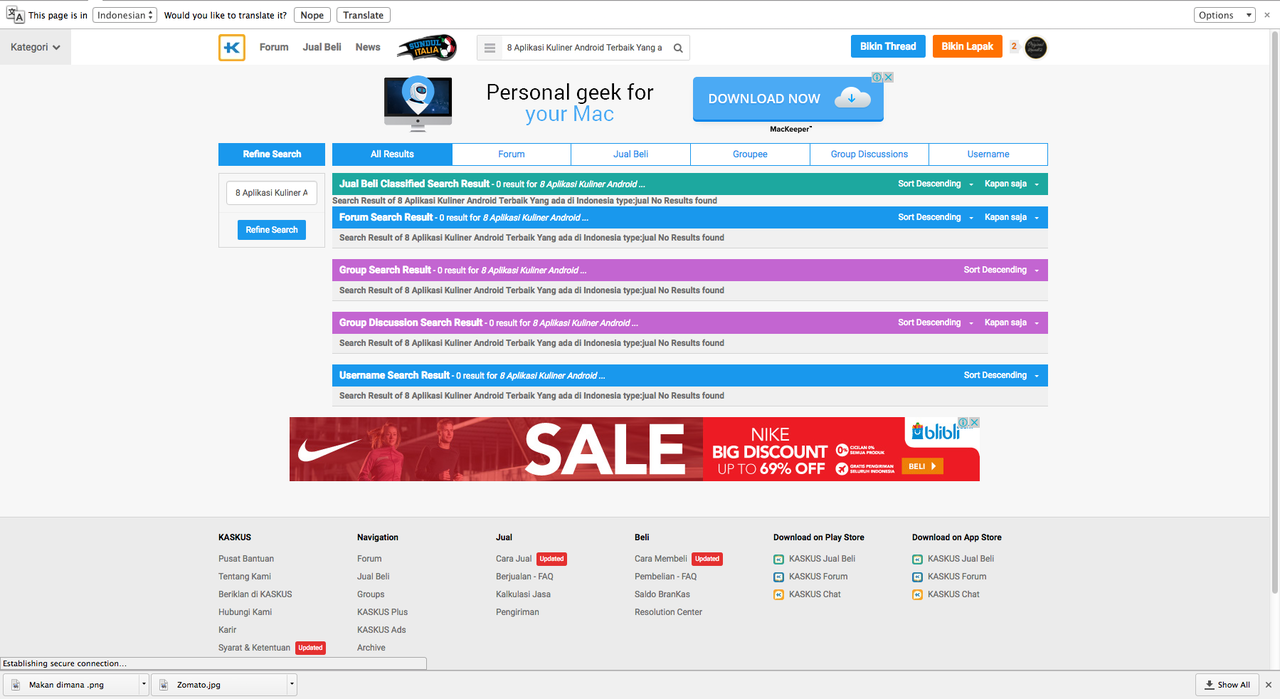This screenshot has height=699, width=1280.
Task: Click Nope on the translate bar
Action: pos(312,15)
